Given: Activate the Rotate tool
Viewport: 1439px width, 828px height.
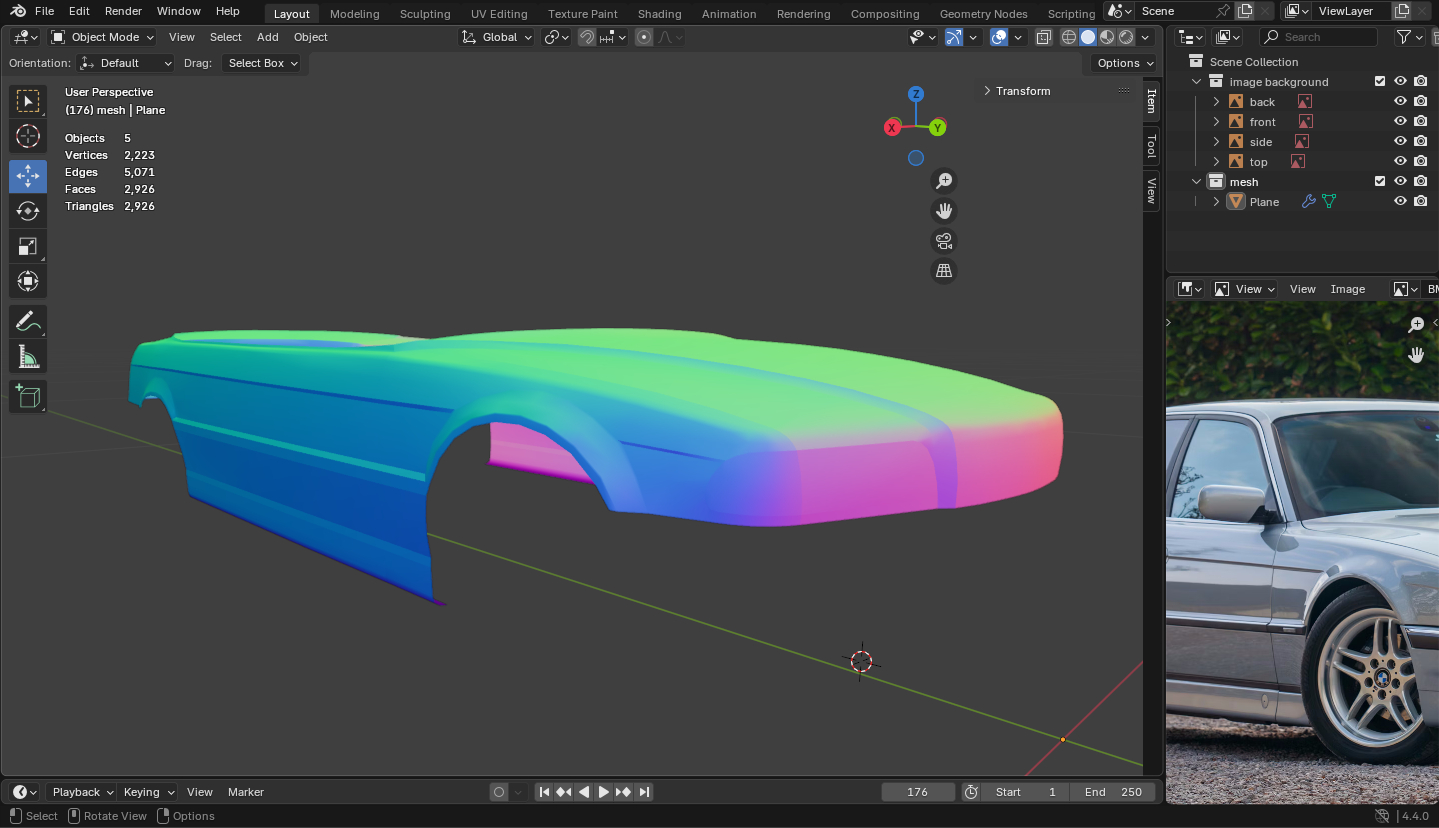Looking at the screenshot, I should pyautogui.click(x=28, y=211).
